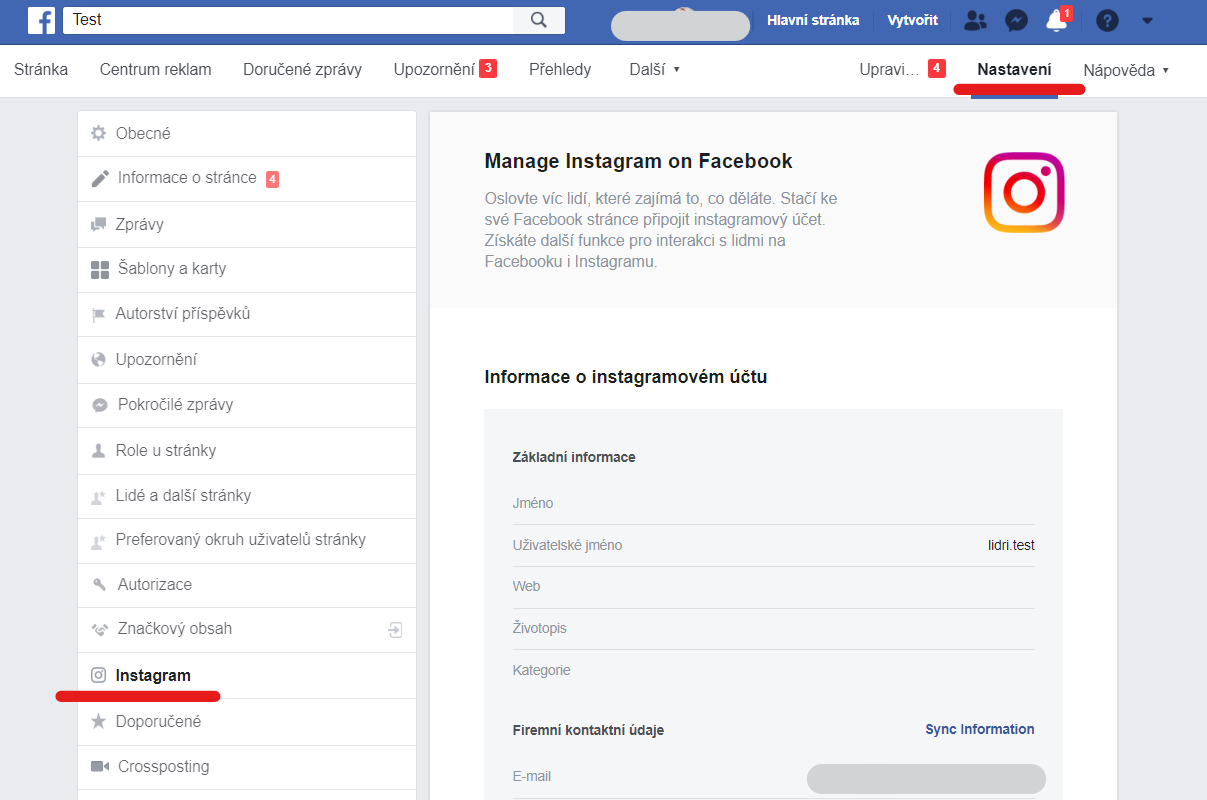Viewport: 1207px width, 800px height.
Task: Open Role u stránky settings
Action: (x=247, y=450)
